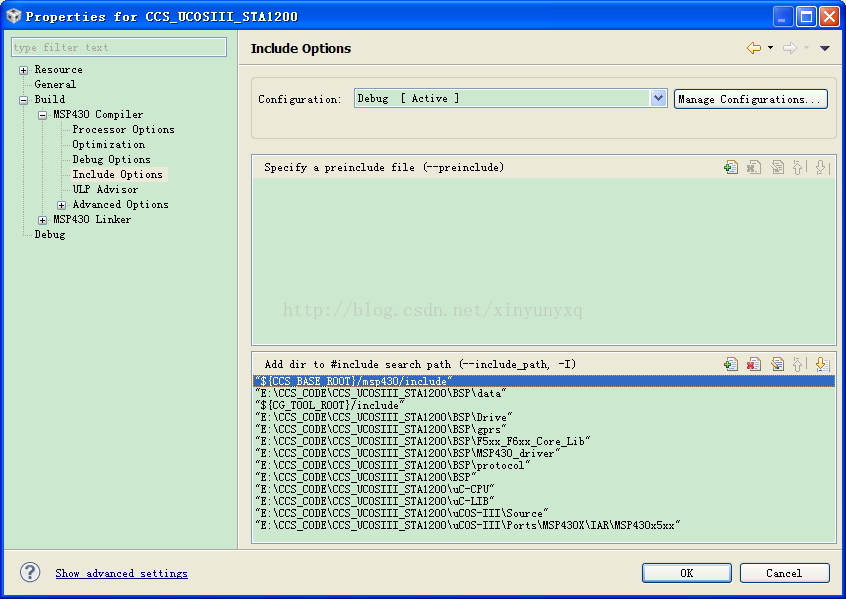Select Processor Options page

[x=124, y=130]
